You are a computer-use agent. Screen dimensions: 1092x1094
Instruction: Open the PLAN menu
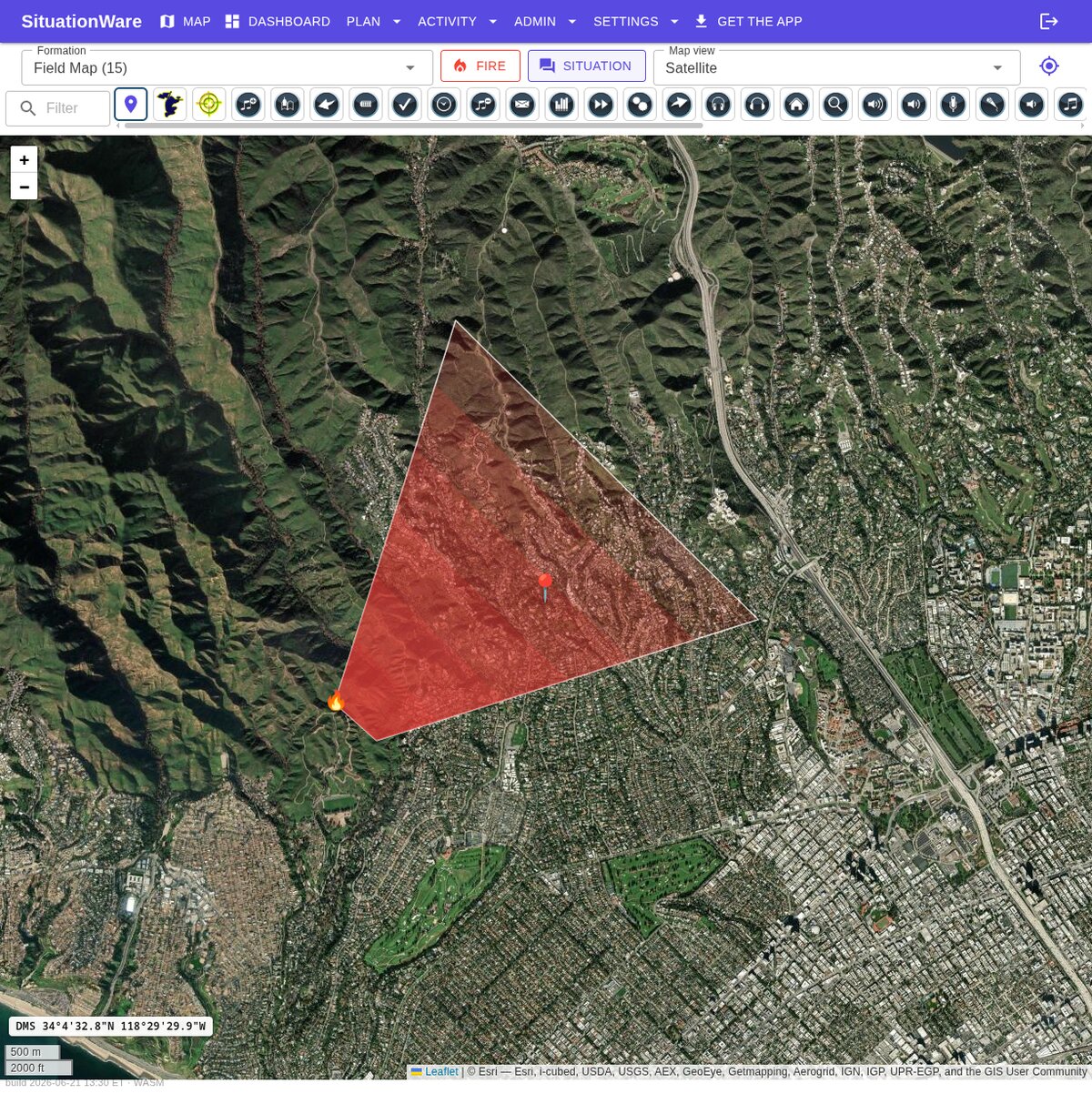click(363, 21)
